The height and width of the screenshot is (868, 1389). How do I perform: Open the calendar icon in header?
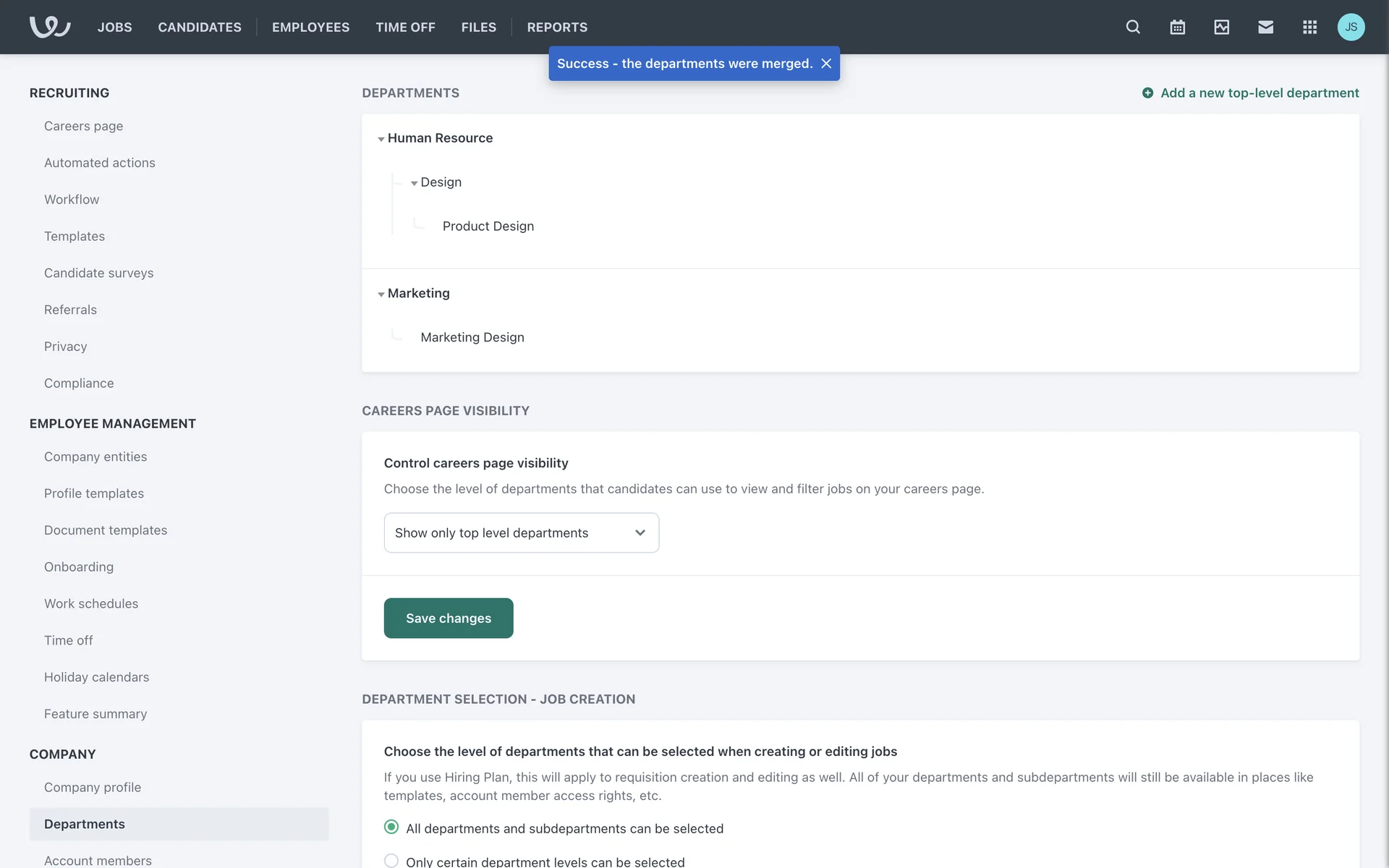pyautogui.click(x=1177, y=27)
